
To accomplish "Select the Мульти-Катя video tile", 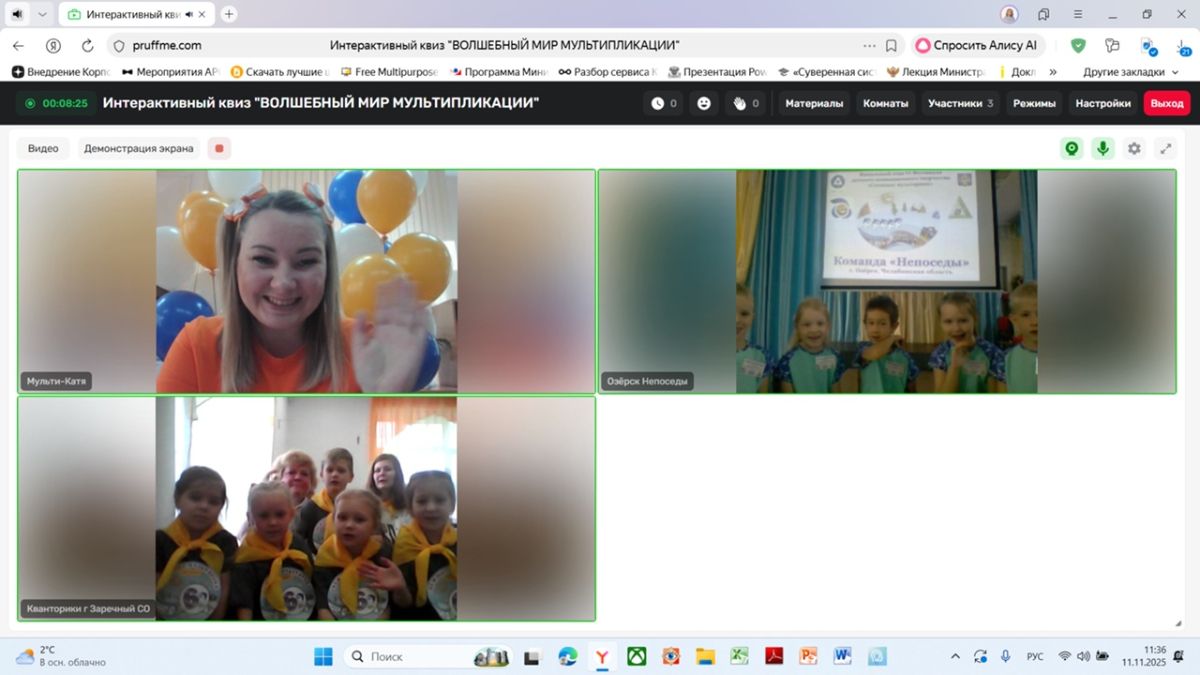I will 306,280.
